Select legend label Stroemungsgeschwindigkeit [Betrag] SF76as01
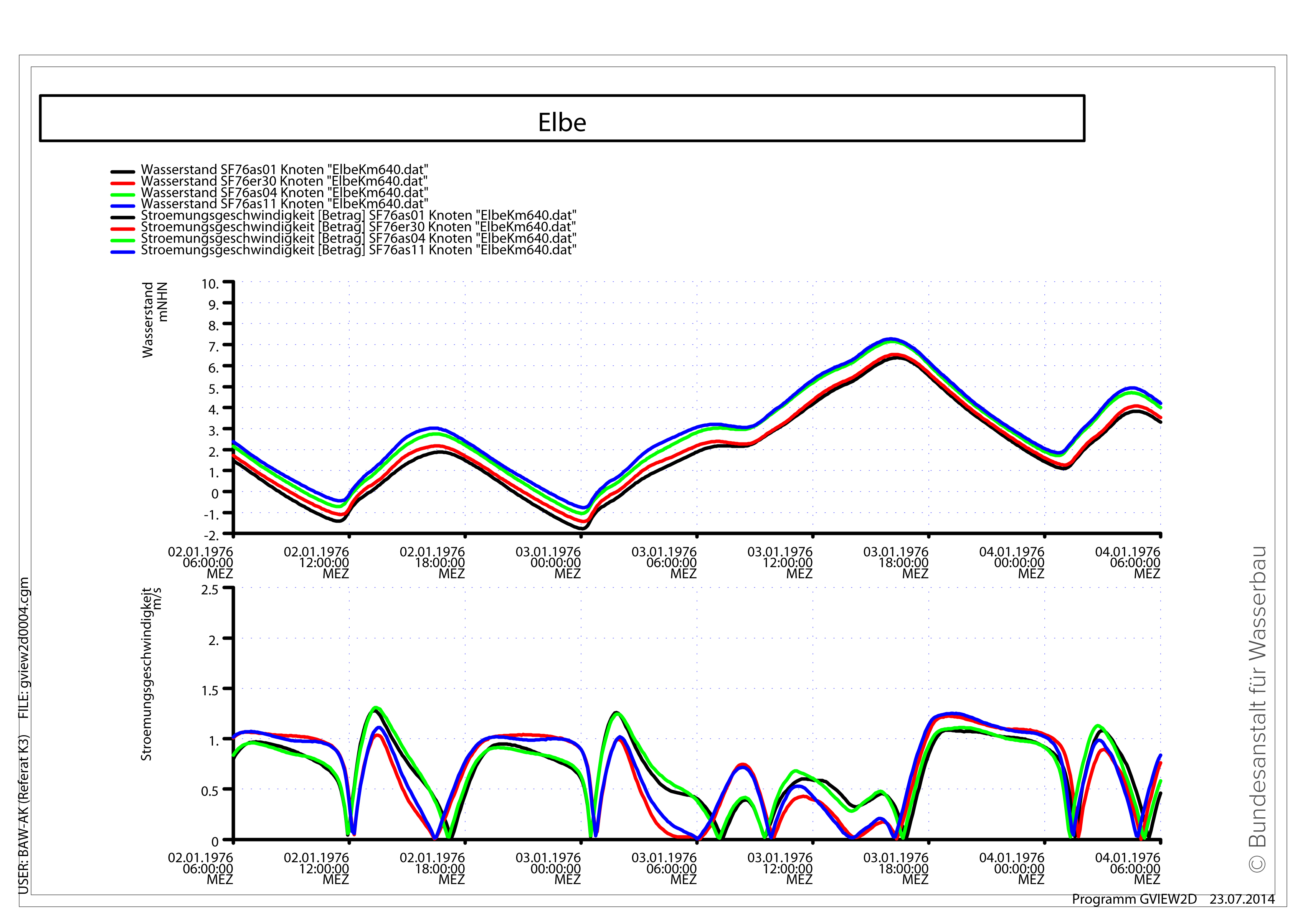The height and width of the screenshot is (924, 1308). [358, 215]
